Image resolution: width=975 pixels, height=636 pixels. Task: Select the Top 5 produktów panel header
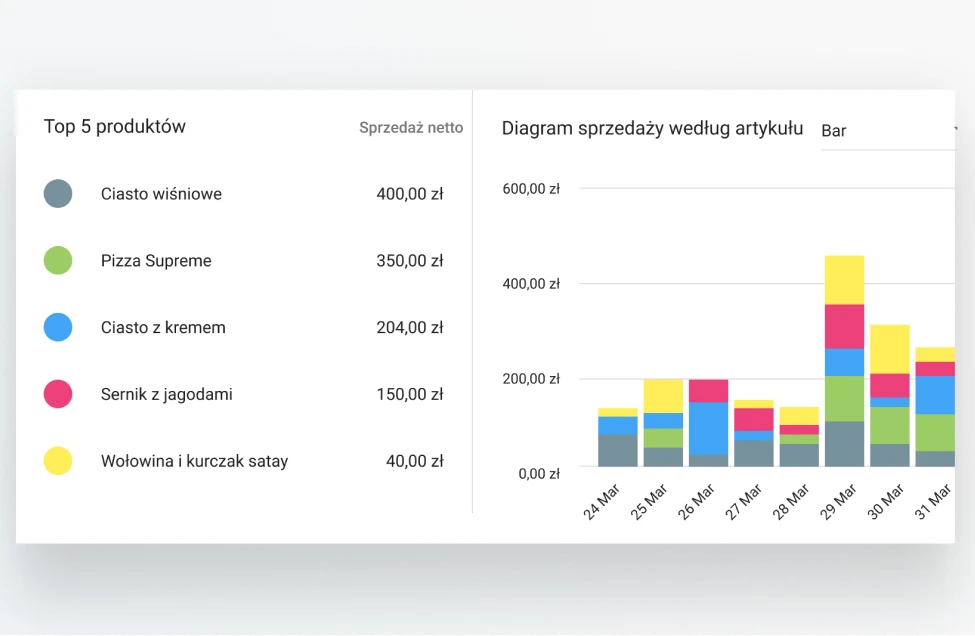115,126
